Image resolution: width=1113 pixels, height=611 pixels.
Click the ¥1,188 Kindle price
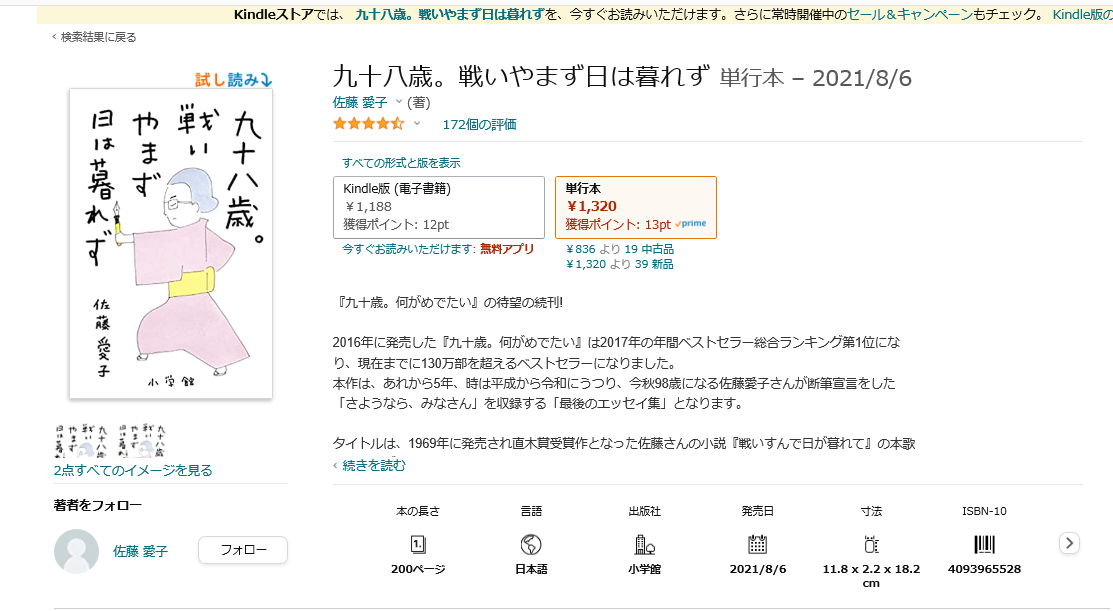point(368,207)
